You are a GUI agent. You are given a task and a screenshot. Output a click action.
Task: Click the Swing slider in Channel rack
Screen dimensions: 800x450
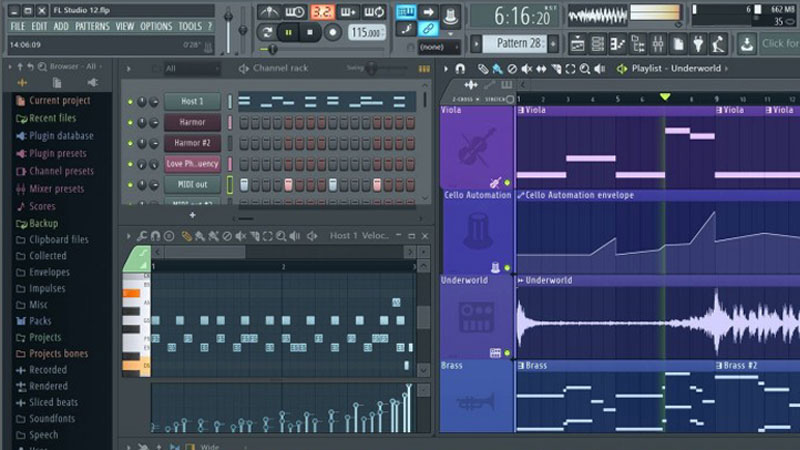tap(374, 68)
